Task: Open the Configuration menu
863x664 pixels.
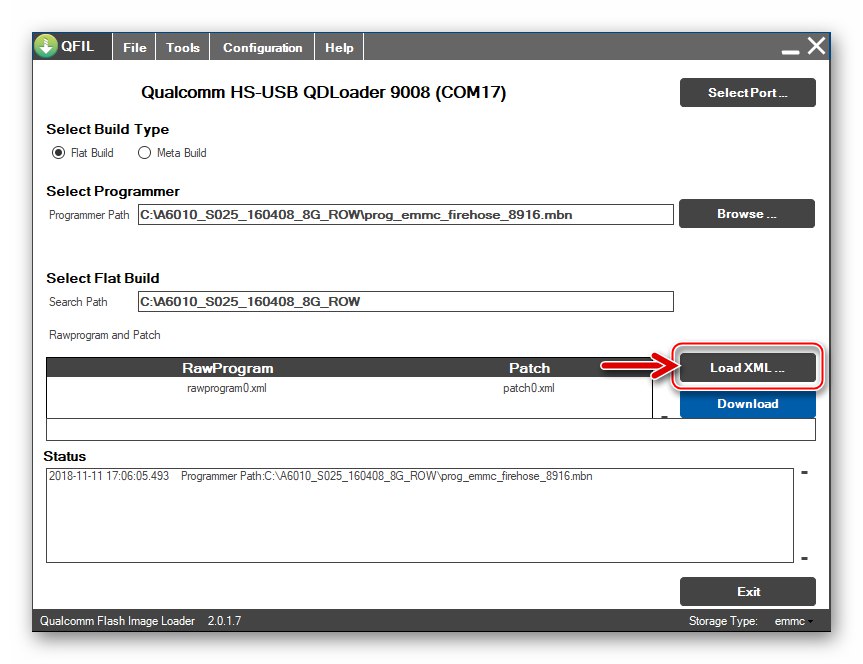Action: [x=262, y=47]
